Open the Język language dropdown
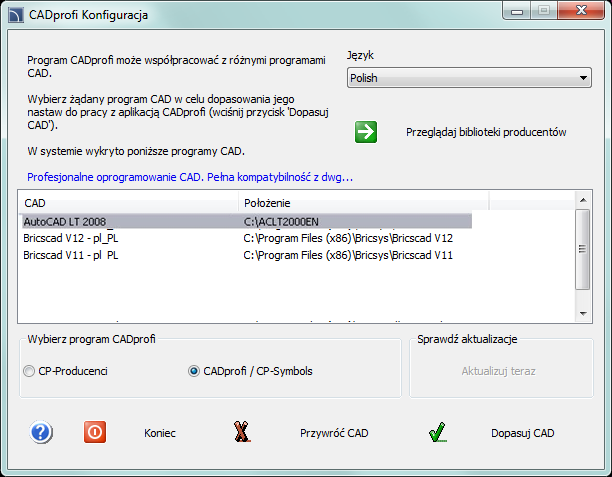Screen dimensions: 612x477 tap(469, 78)
